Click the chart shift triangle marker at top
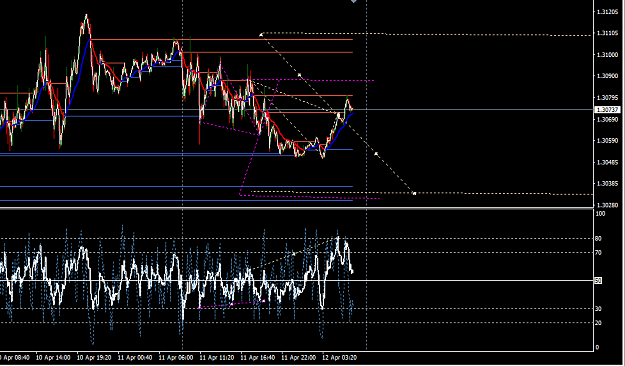625x366 pixels. (x=354, y=1)
